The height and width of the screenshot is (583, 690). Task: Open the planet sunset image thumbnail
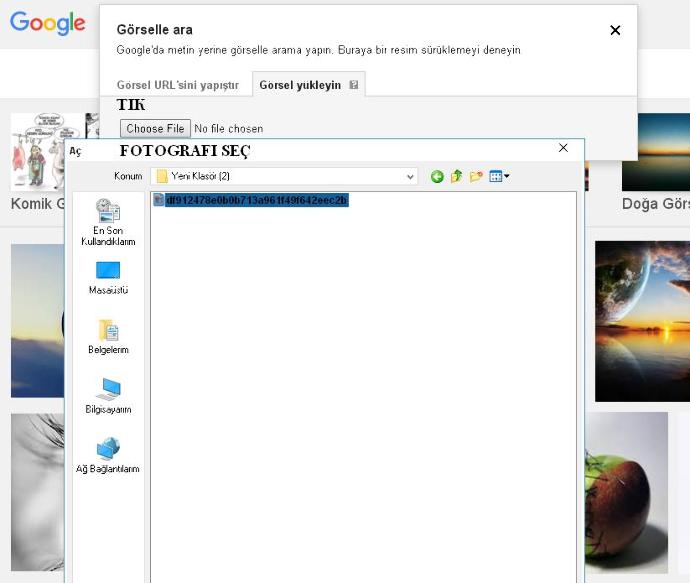pos(642,321)
